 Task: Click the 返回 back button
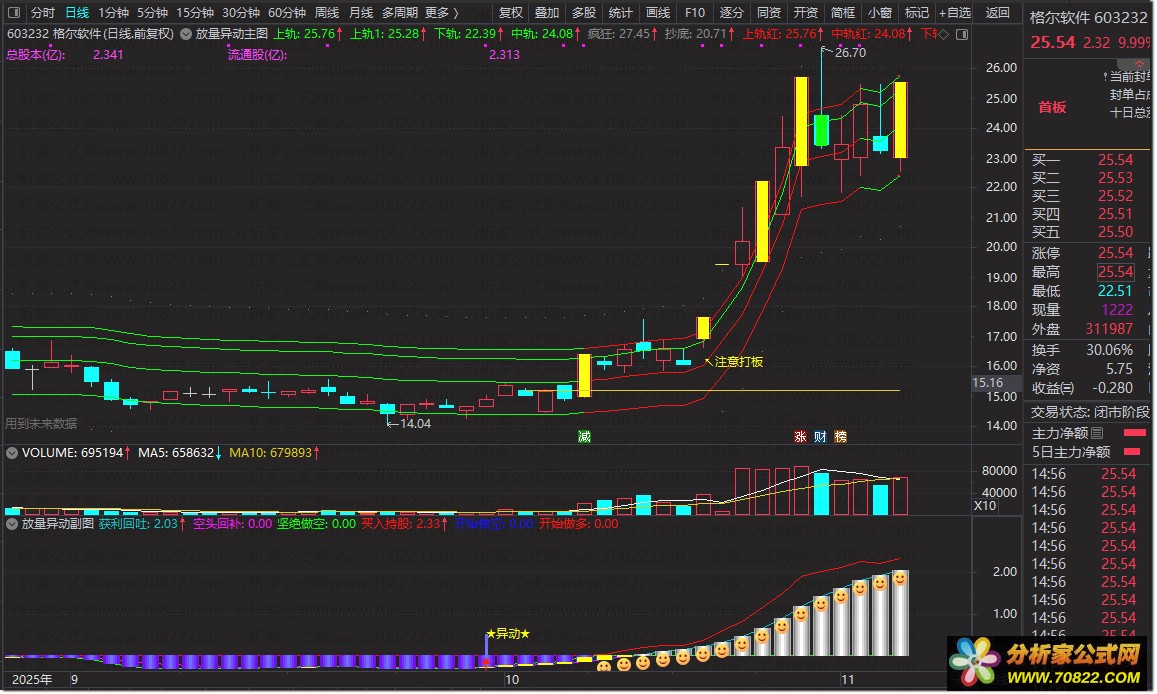click(x=997, y=13)
